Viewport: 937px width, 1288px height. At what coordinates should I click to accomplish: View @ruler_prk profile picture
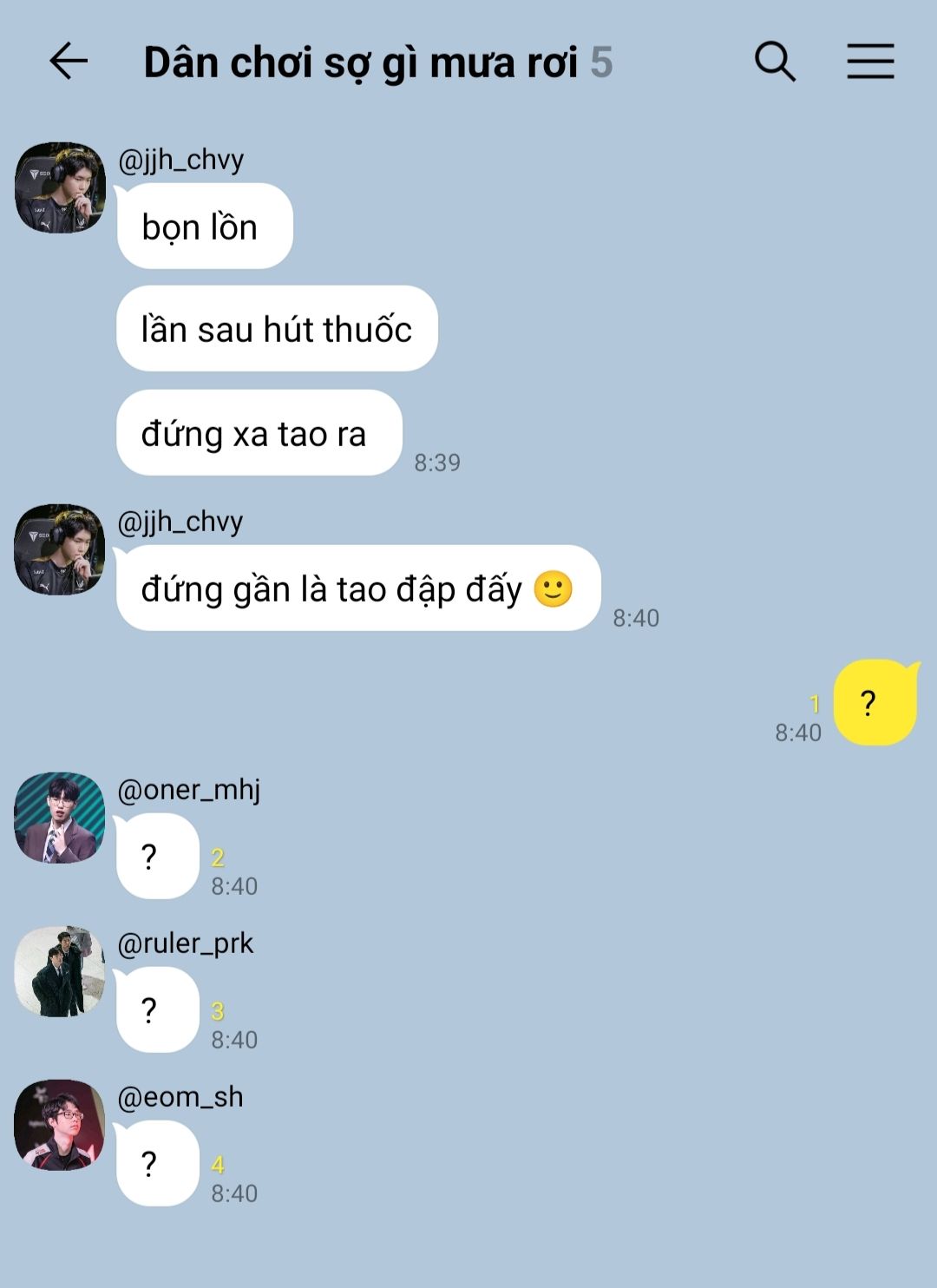(x=60, y=971)
